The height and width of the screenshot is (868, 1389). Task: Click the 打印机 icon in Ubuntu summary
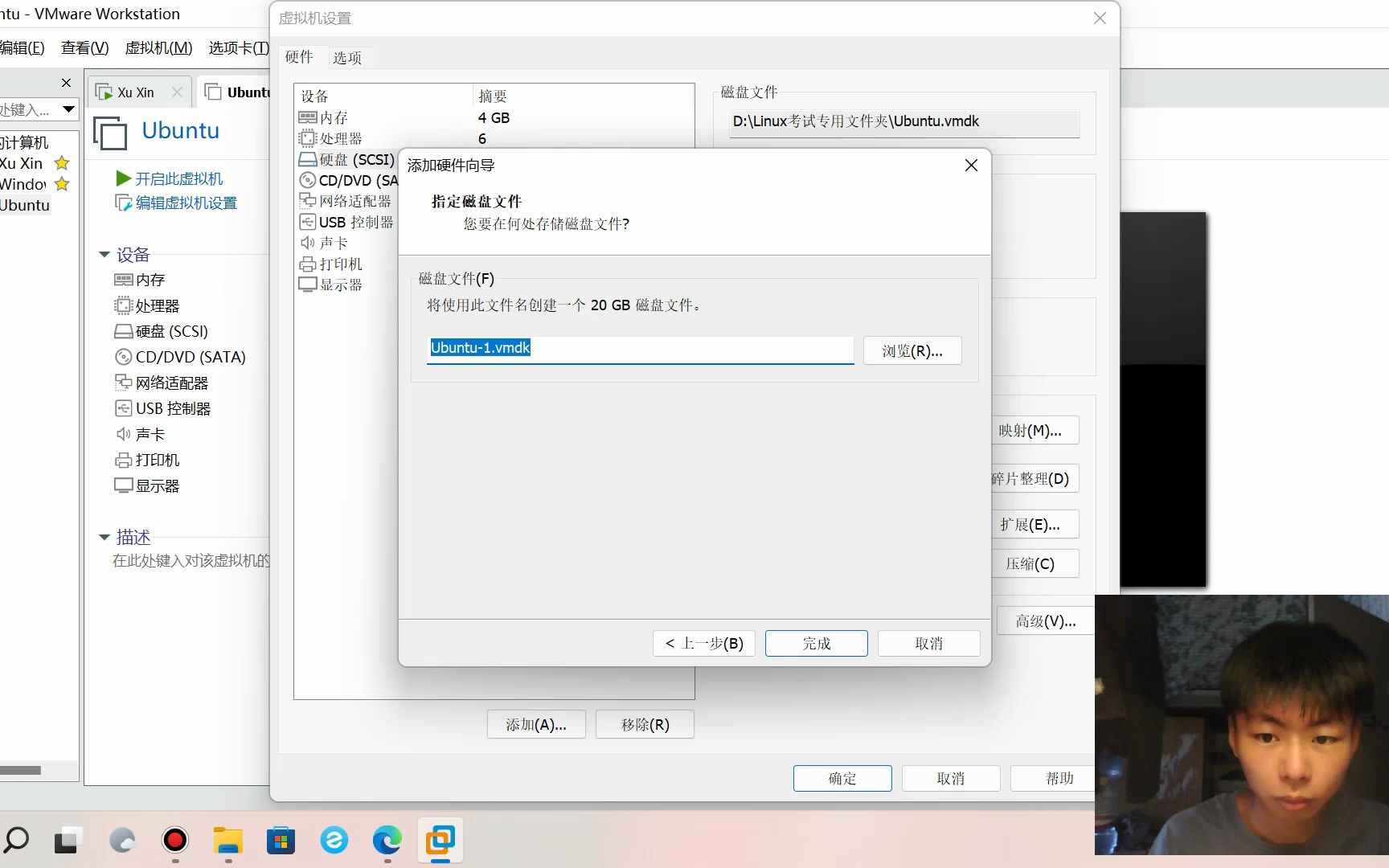point(123,460)
